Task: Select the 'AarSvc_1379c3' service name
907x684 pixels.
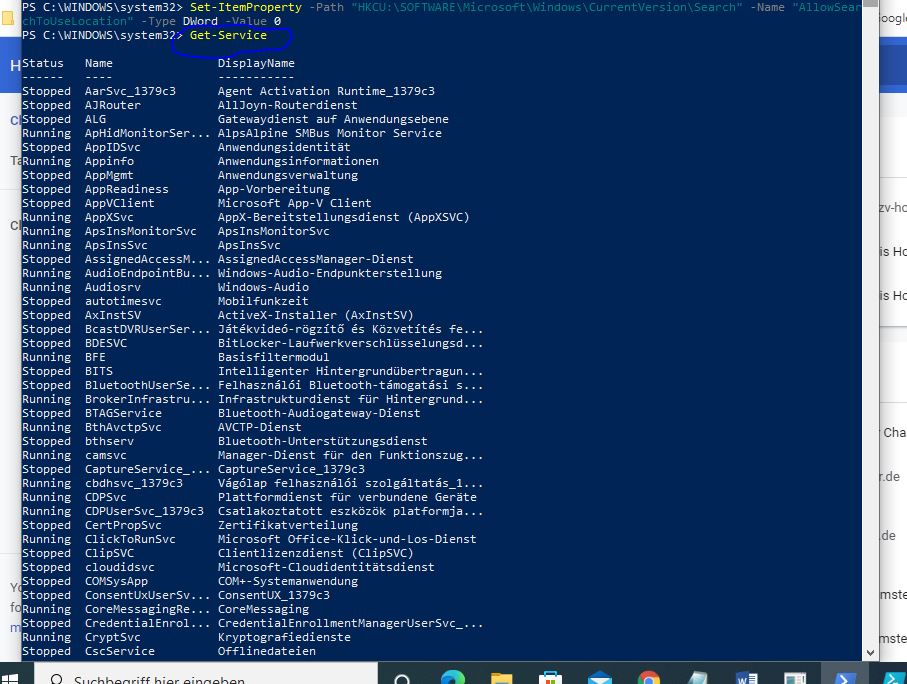Action: point(130,91)
